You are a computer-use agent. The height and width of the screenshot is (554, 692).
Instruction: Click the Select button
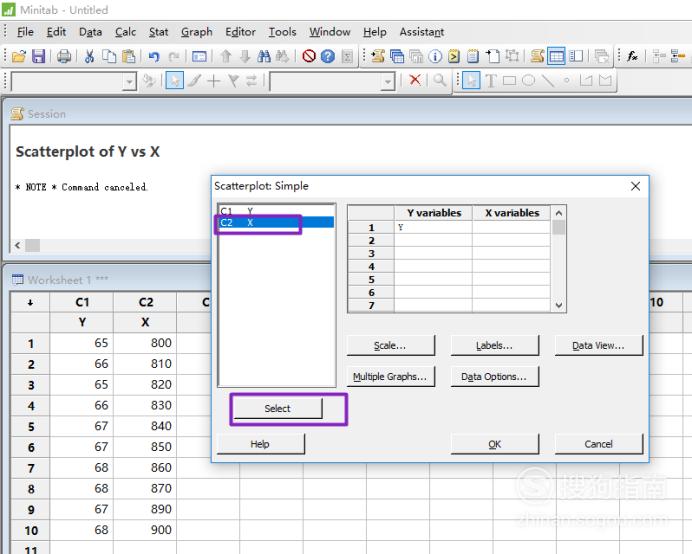pos(278,408)
